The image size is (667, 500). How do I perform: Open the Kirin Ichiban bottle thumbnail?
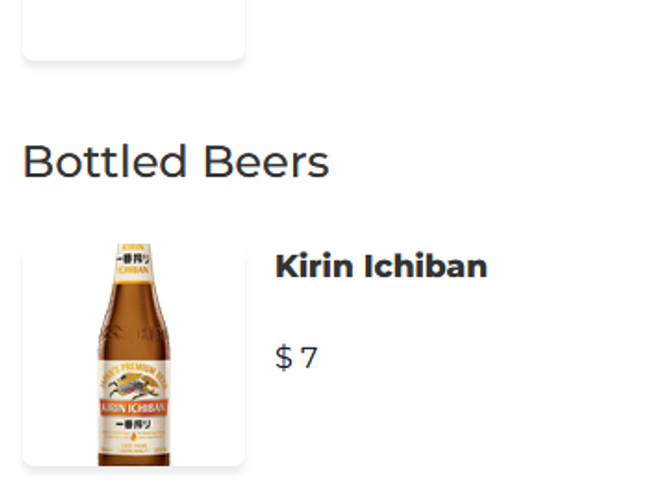[134, 354]
